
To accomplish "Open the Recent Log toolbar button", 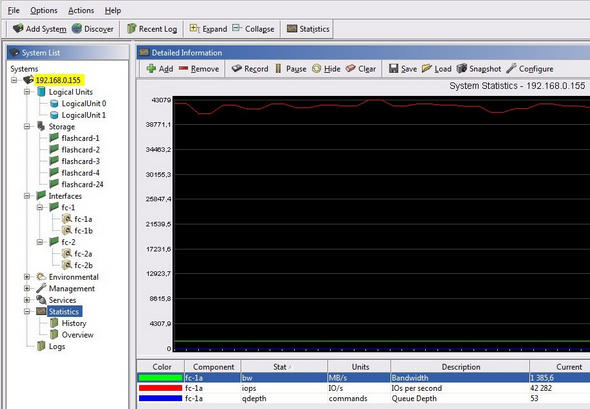I will point(152,29).
